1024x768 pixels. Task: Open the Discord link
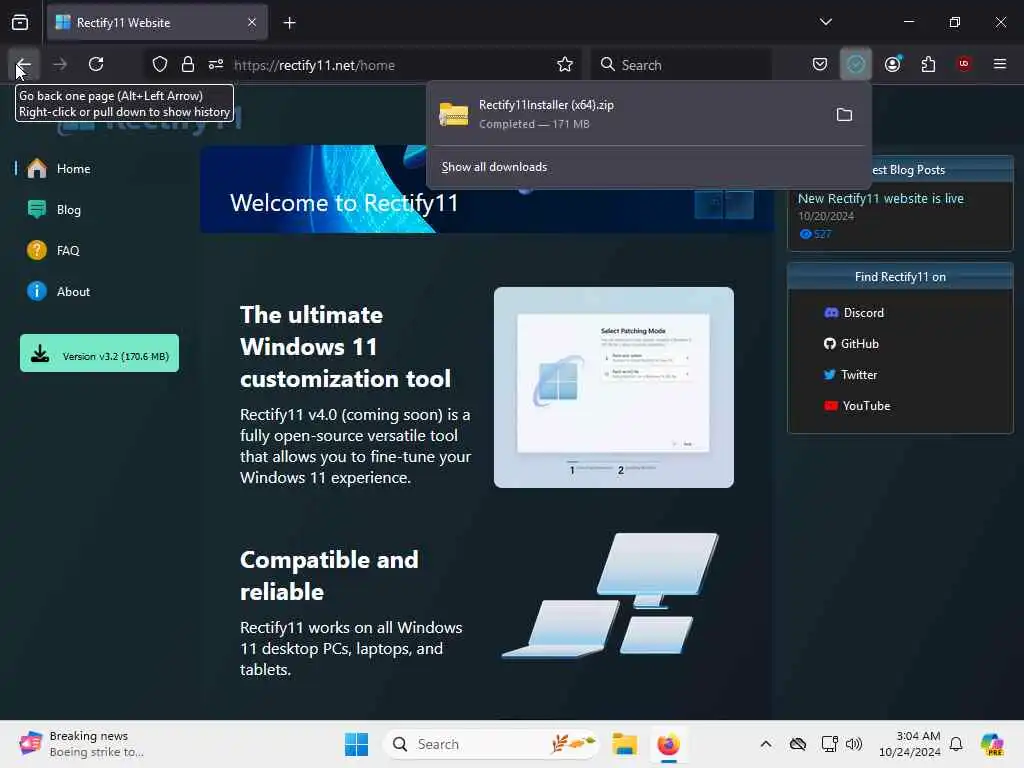point(854,313)
